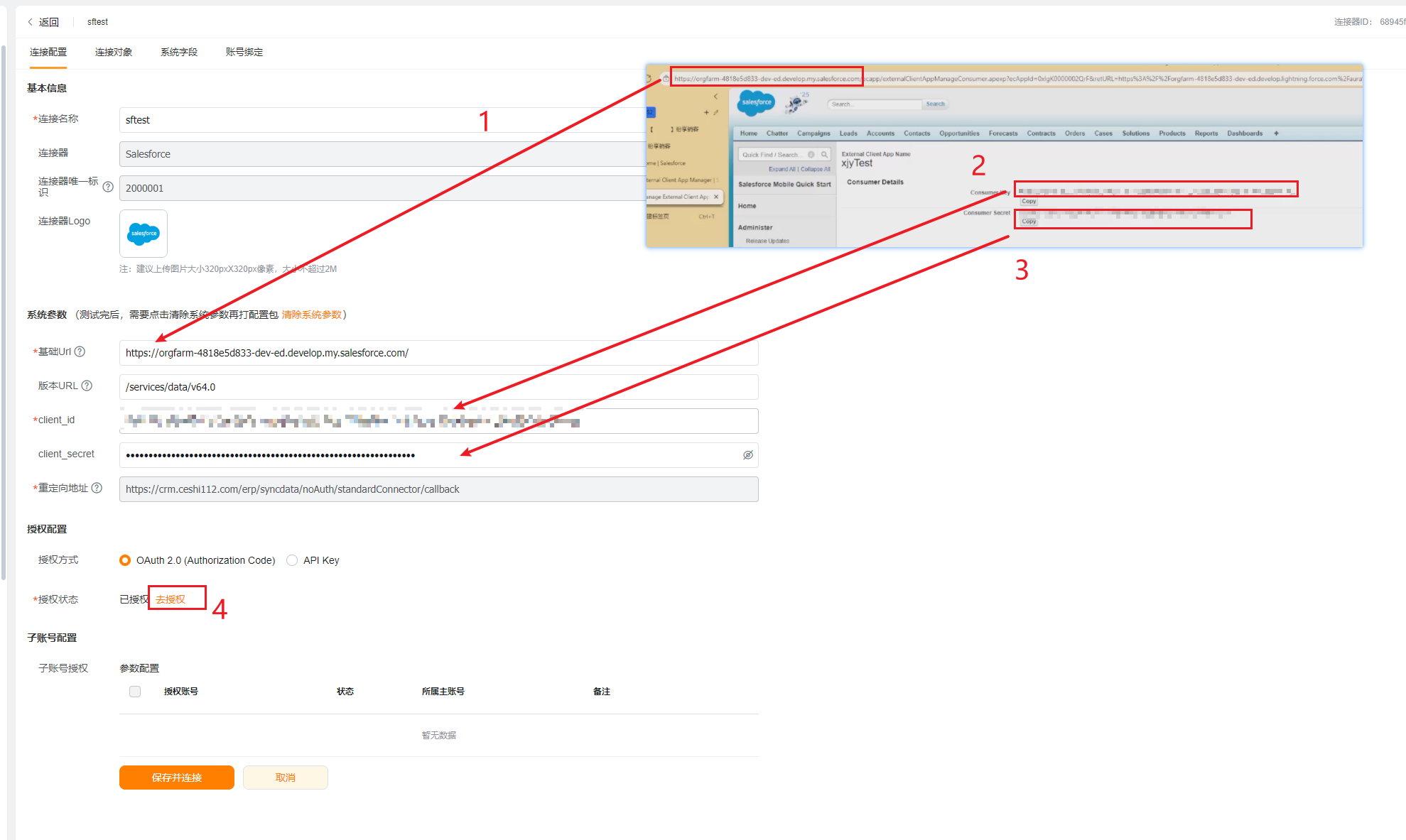Viewport: 1406px width, 840px height.
Task: Check the 授权账号 select-all checkbox
Action: click(x=135, y=692)
